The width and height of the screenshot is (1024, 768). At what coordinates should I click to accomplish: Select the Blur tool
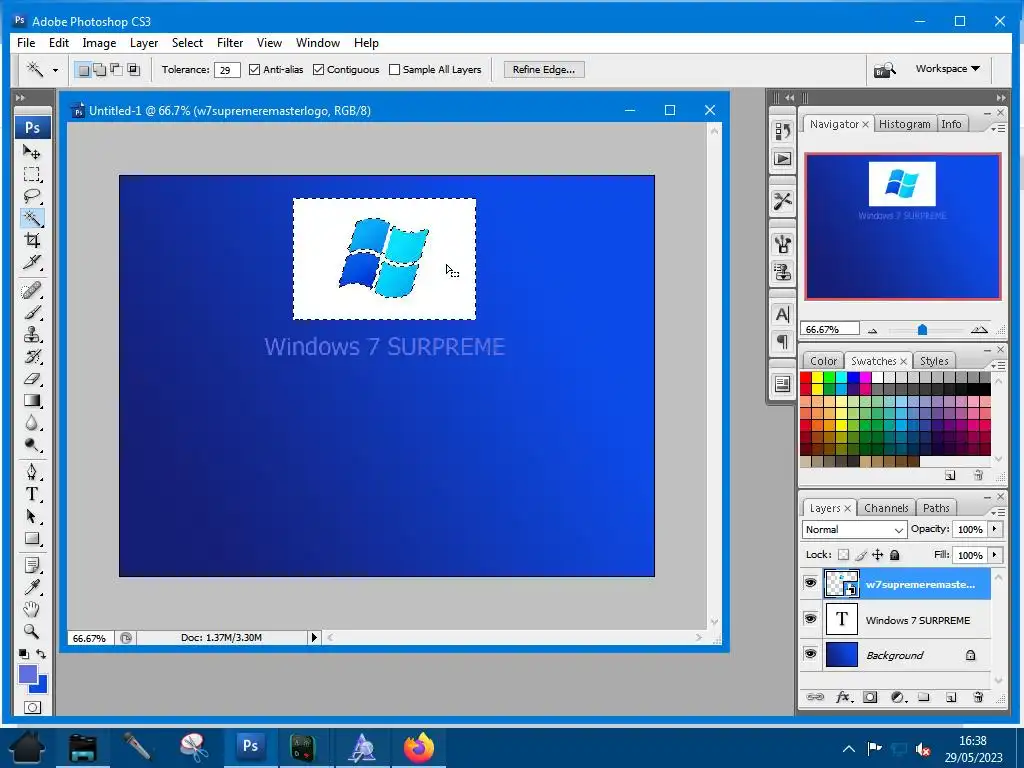[31, 423]
